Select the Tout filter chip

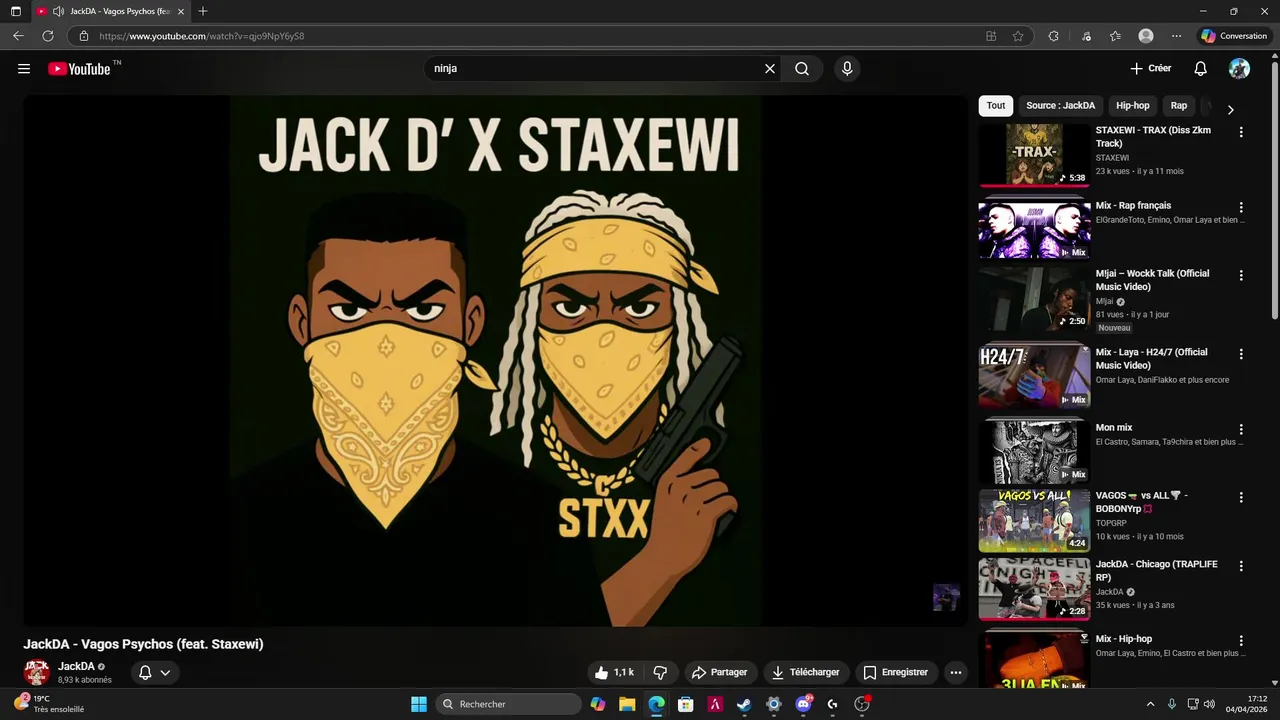click(996, 106)
